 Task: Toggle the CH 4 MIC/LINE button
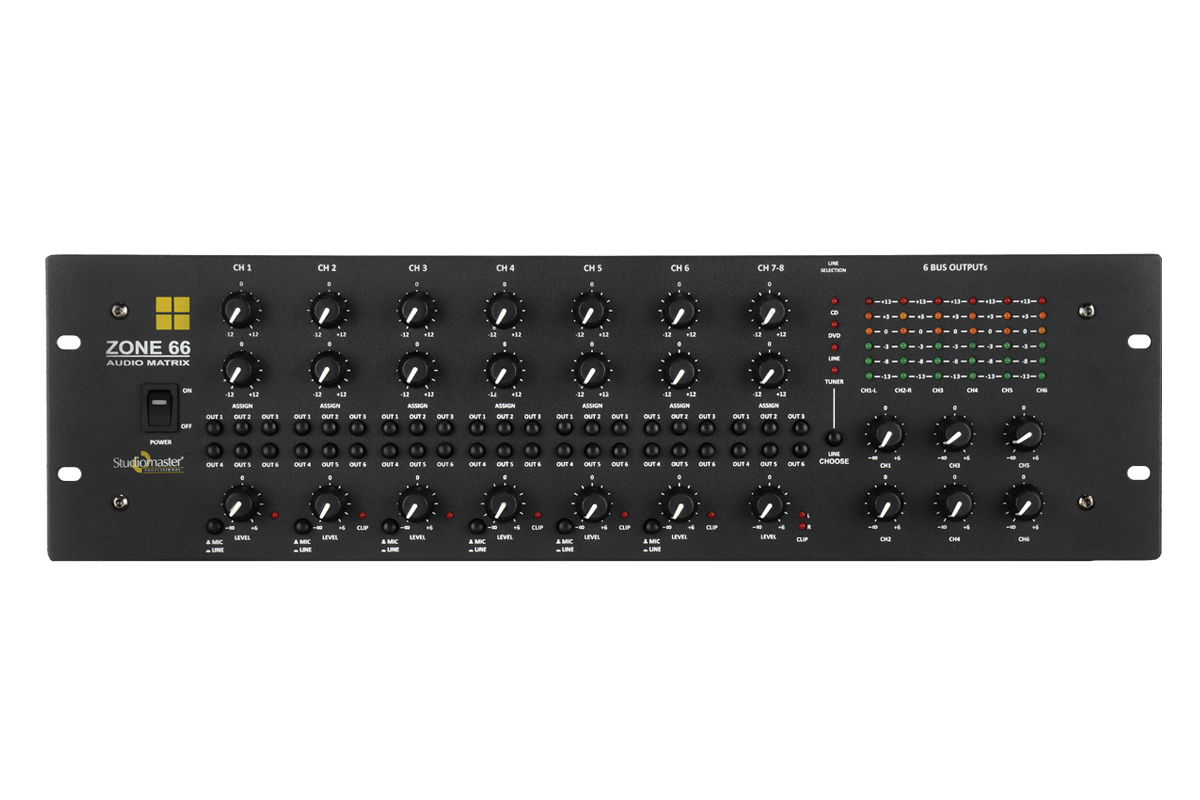(x=476, y=527)
